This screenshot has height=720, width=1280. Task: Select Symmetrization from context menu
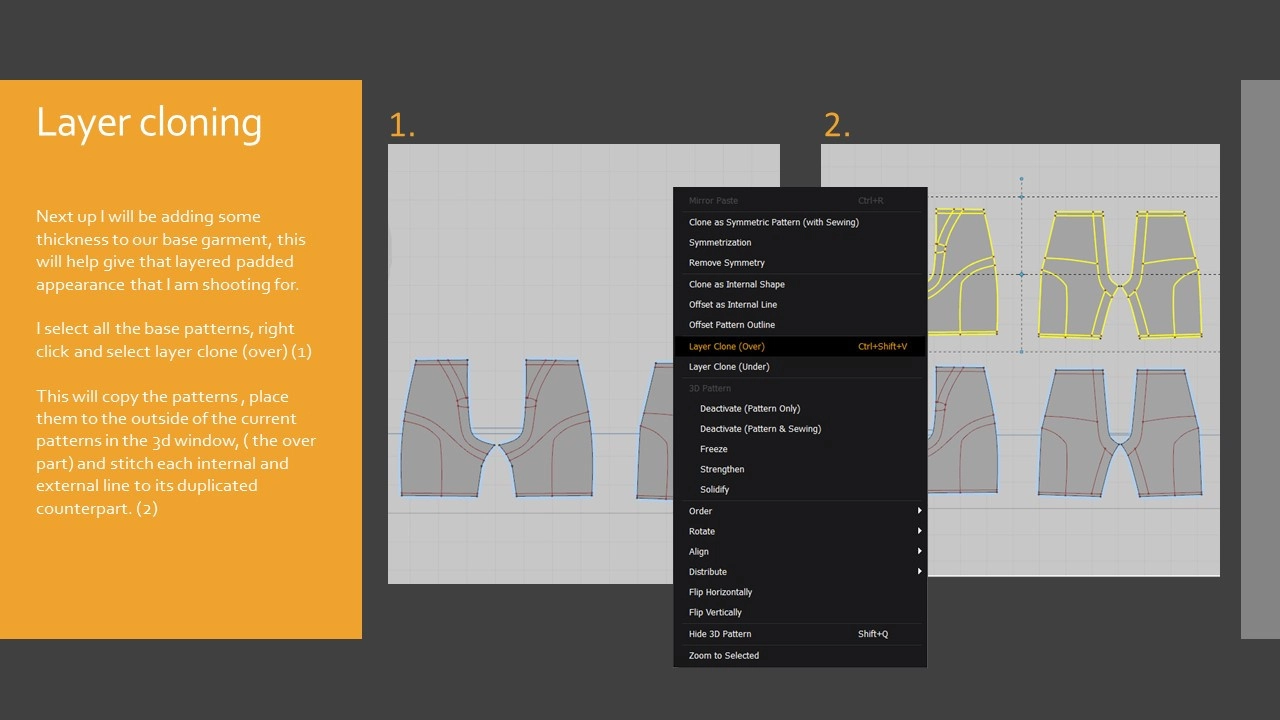(x=720, y=243)
